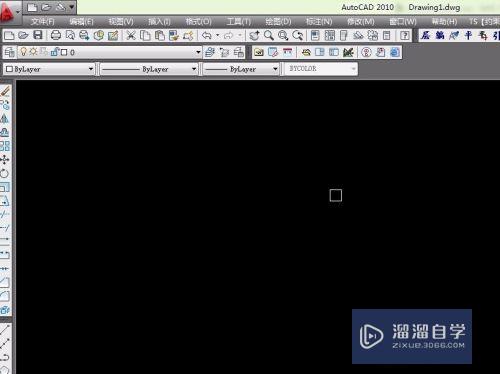
Task: Open the AutoCAD application menu logo
Action: click(x=7, y=11)
